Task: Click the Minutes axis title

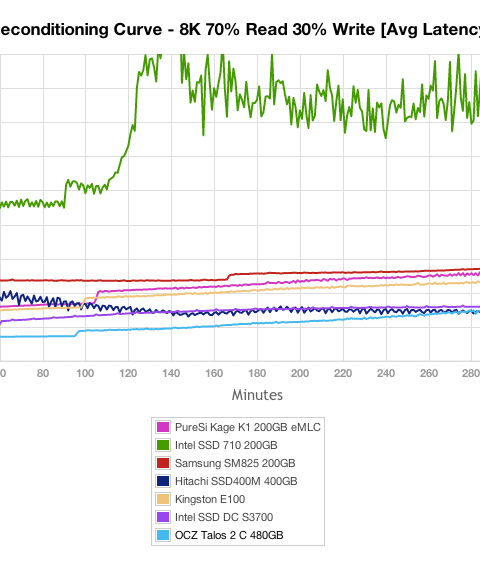Action: 257,395
